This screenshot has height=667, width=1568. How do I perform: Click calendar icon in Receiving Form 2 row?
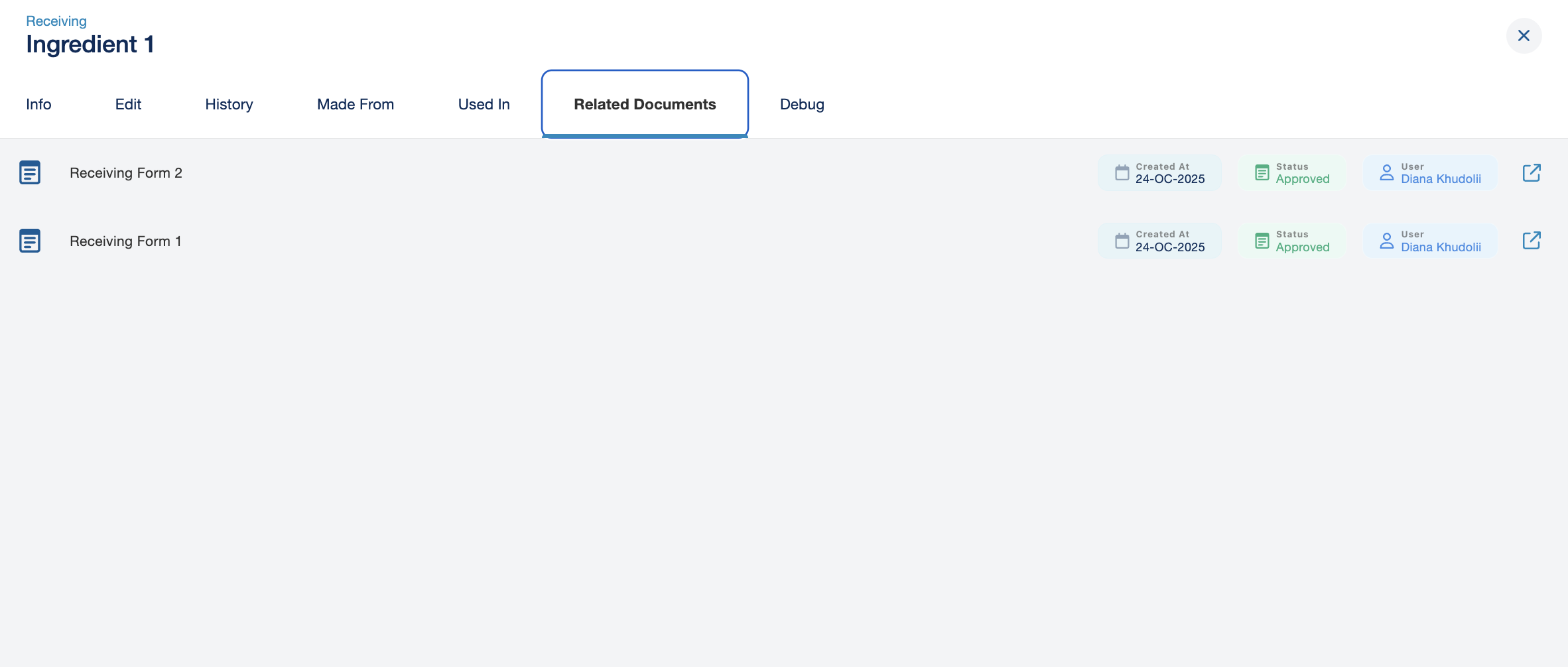[1122, 172]
